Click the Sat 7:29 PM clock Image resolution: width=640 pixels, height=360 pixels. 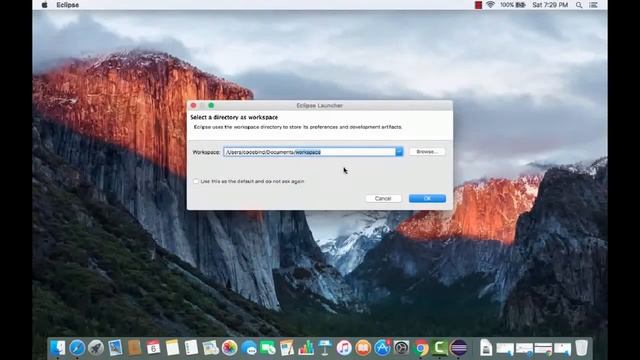pos(550,5)
